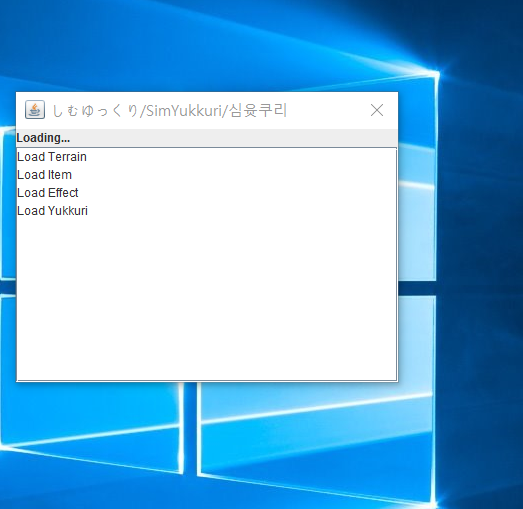Viewport: 523px width, 509px height.
Task: Click the Java coffee cup window icon
Action: [35, 110]
